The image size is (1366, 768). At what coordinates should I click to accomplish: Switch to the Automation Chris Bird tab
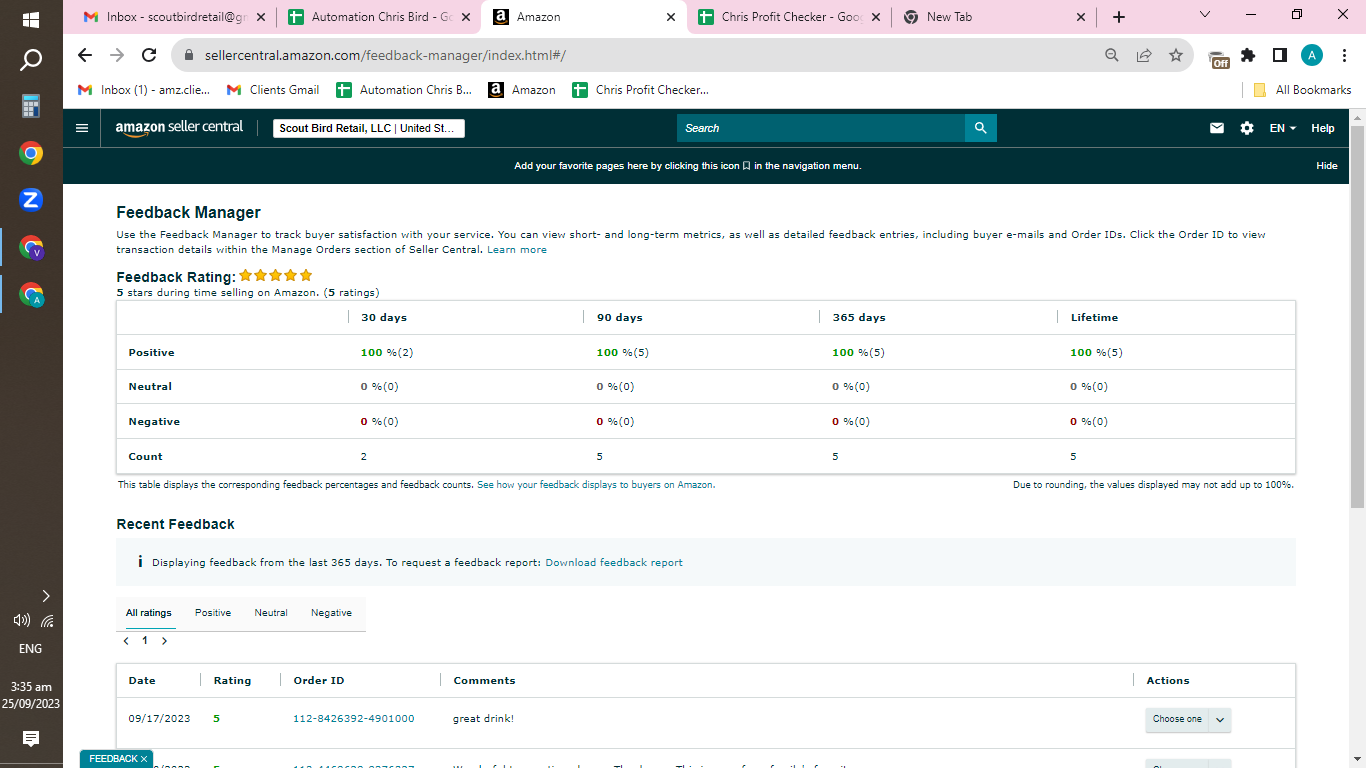pos(379,17)
